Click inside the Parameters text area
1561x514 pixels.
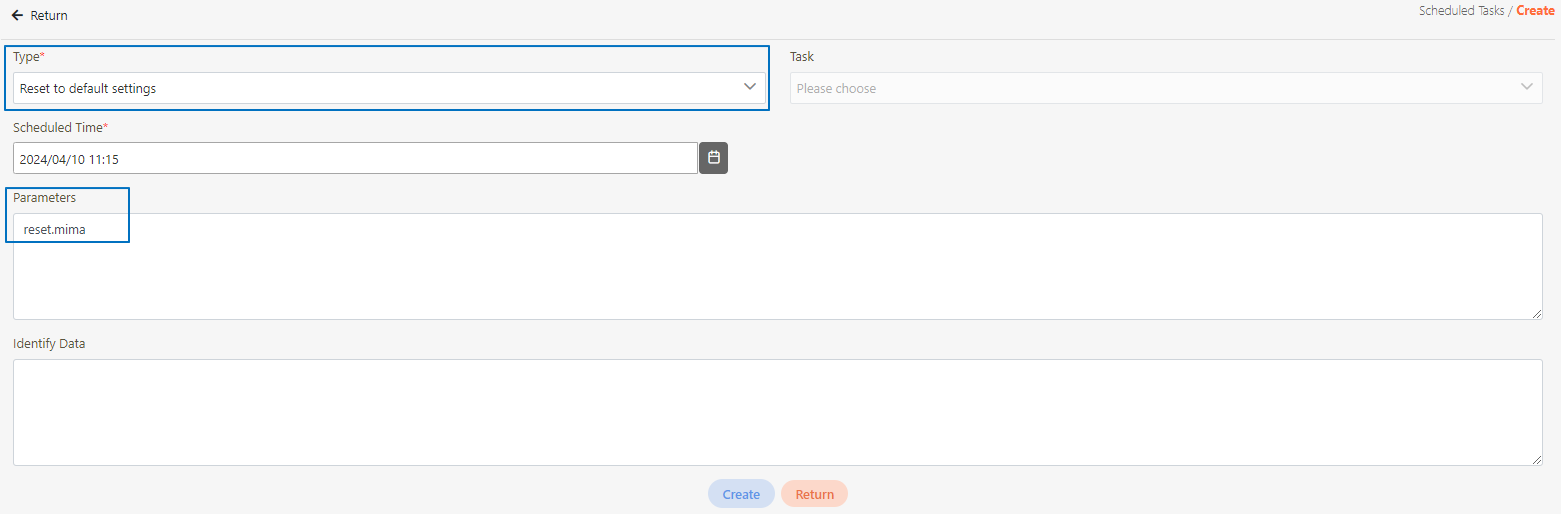(777, 270)
